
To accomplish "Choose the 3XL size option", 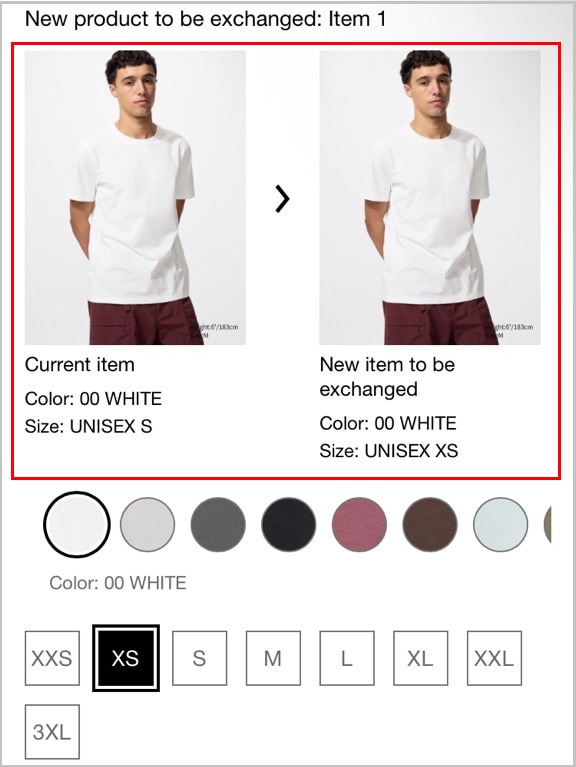I will point(52,732).
